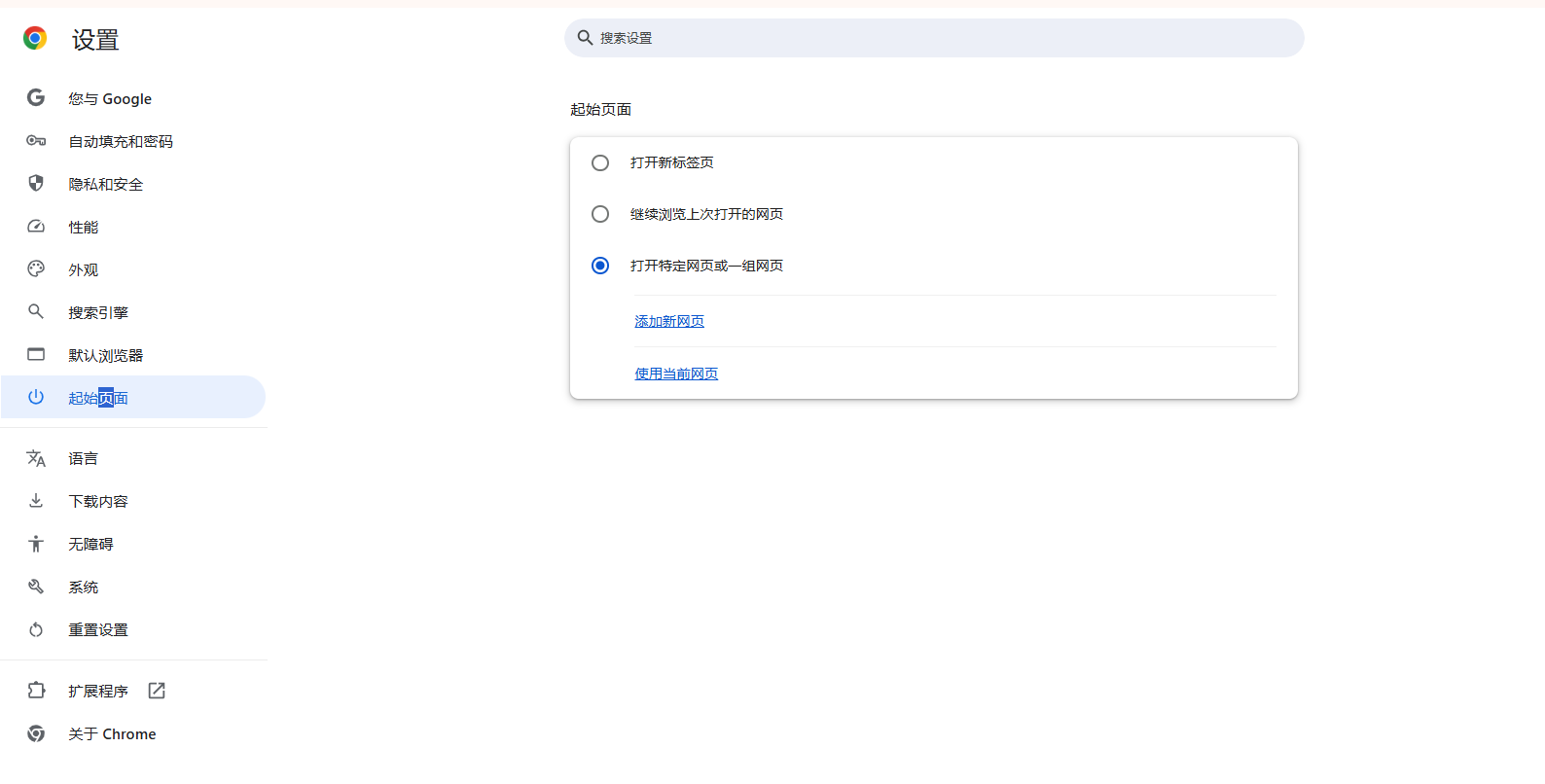Click the browser window icon for 默认浏览器
Screen dimensions: 1545x784
(x=36, y=355)
